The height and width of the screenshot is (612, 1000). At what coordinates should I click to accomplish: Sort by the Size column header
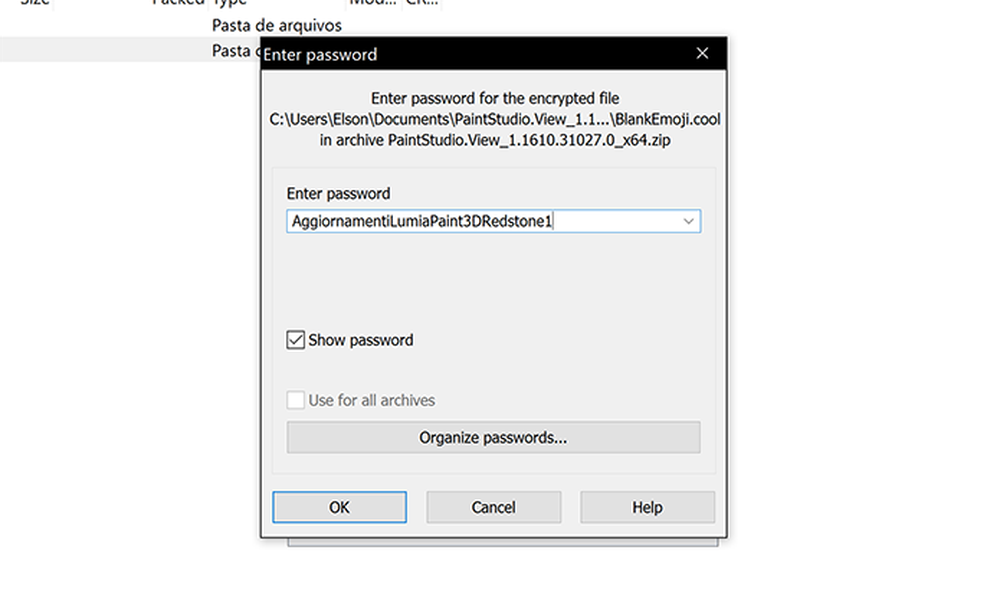tap(35, 3)
